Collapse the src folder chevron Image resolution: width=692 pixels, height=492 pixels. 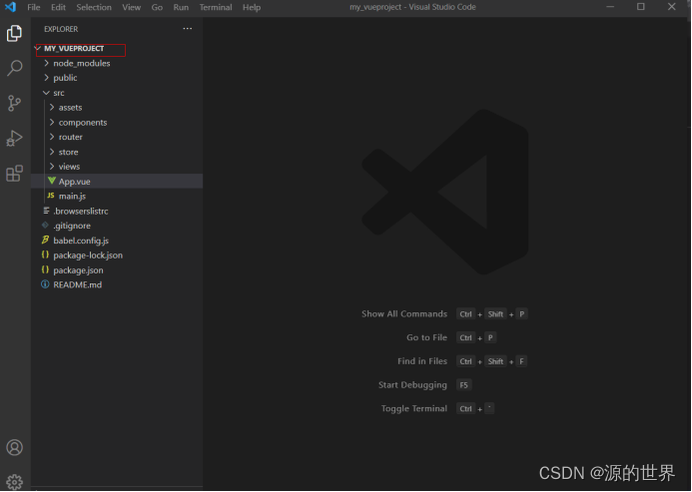pos(46,93)
